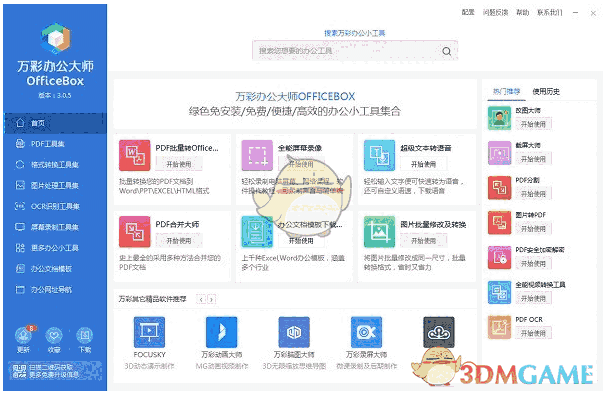This screenshot has height=393, width=604.
Task: Click the PDF分割 icon
Action: pos(499,188)
